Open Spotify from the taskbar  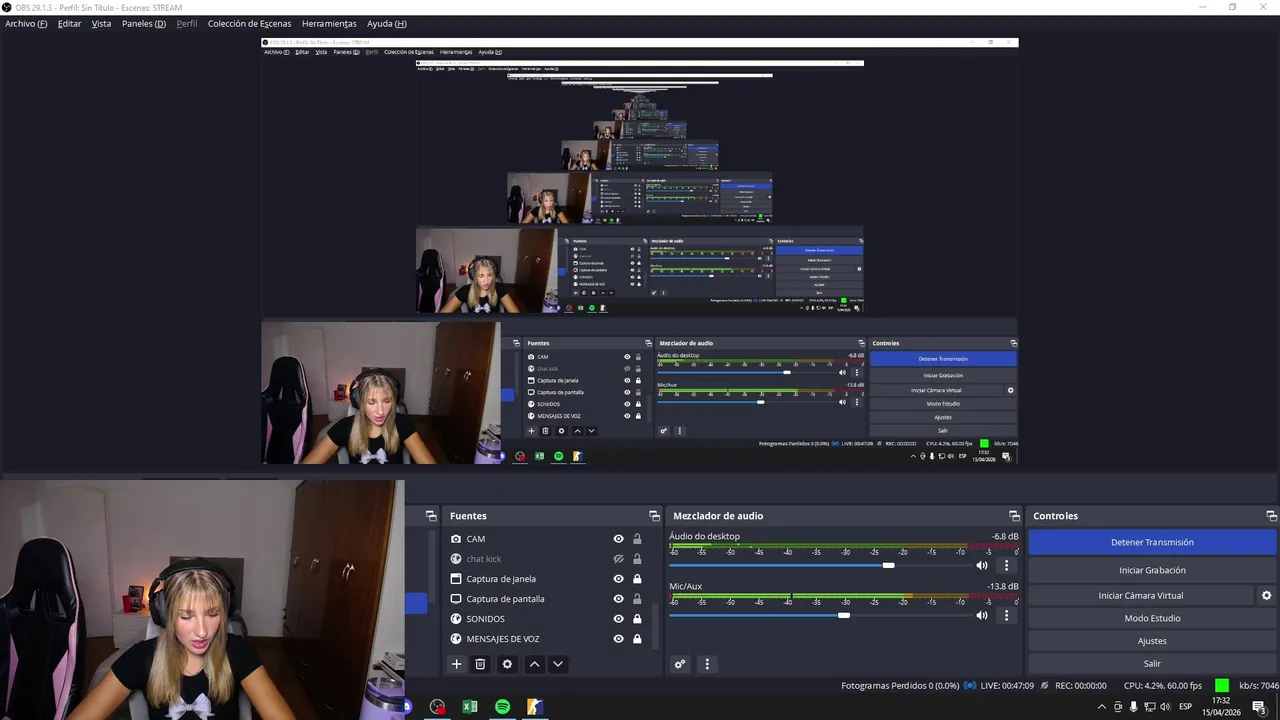(502, 707)
